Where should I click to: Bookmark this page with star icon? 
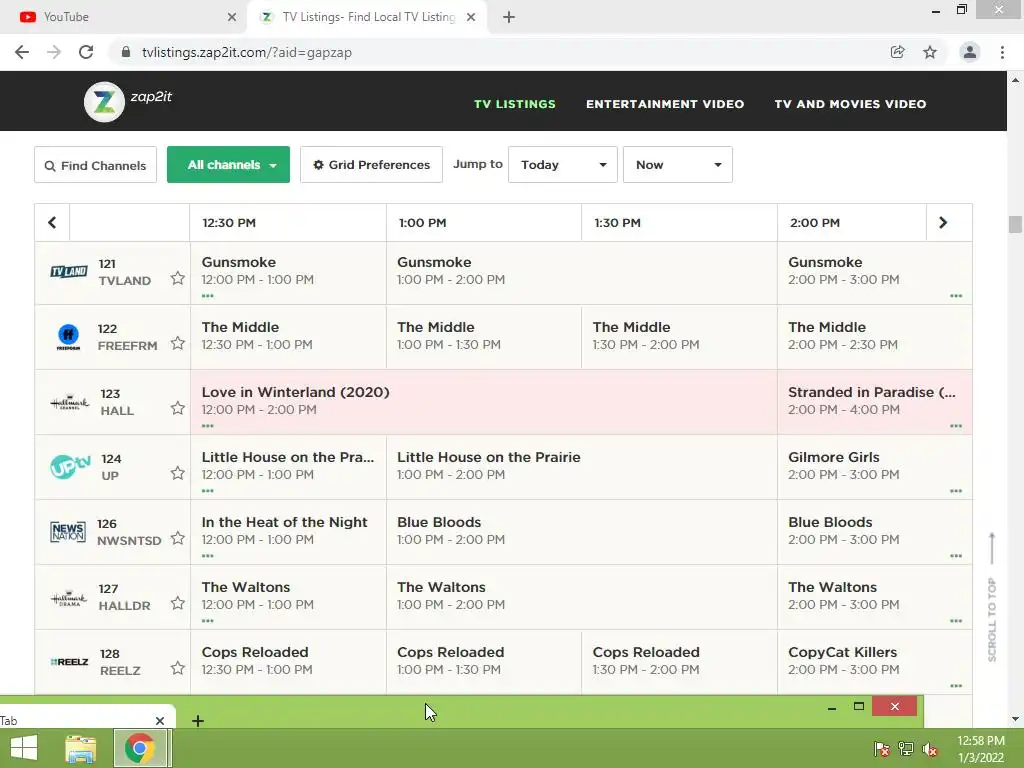tap(930, 52)
